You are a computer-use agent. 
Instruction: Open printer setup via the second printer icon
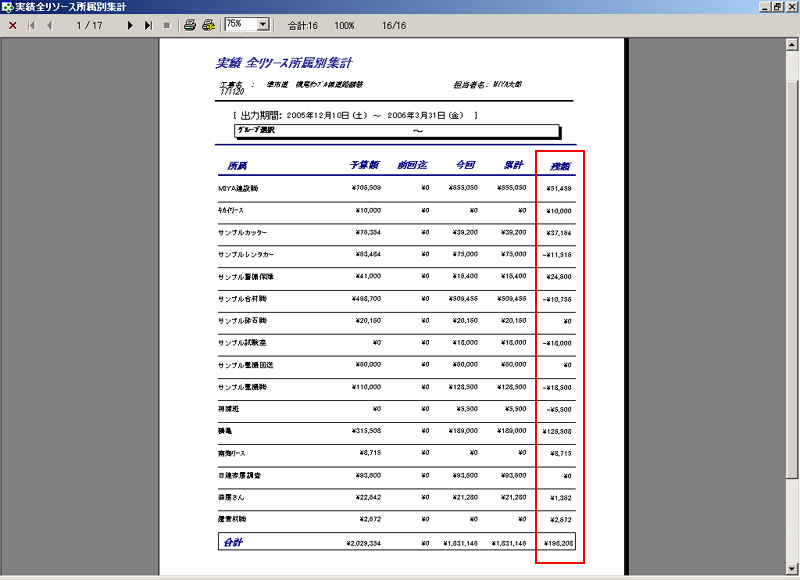(208, 25)
